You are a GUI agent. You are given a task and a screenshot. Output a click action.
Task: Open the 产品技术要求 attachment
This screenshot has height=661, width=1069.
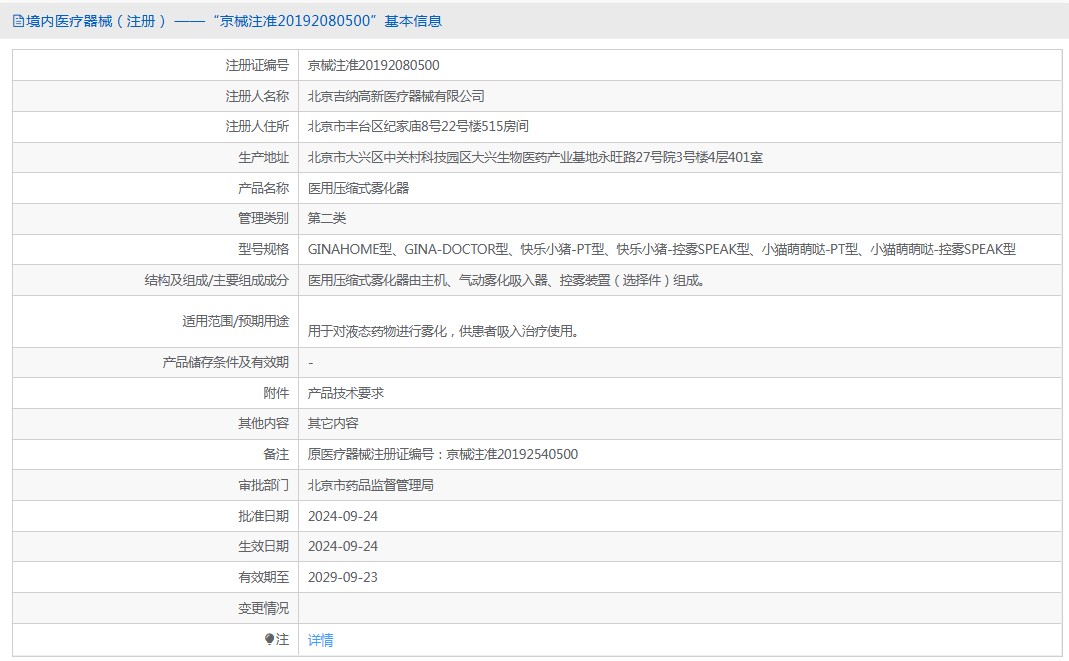346,393
